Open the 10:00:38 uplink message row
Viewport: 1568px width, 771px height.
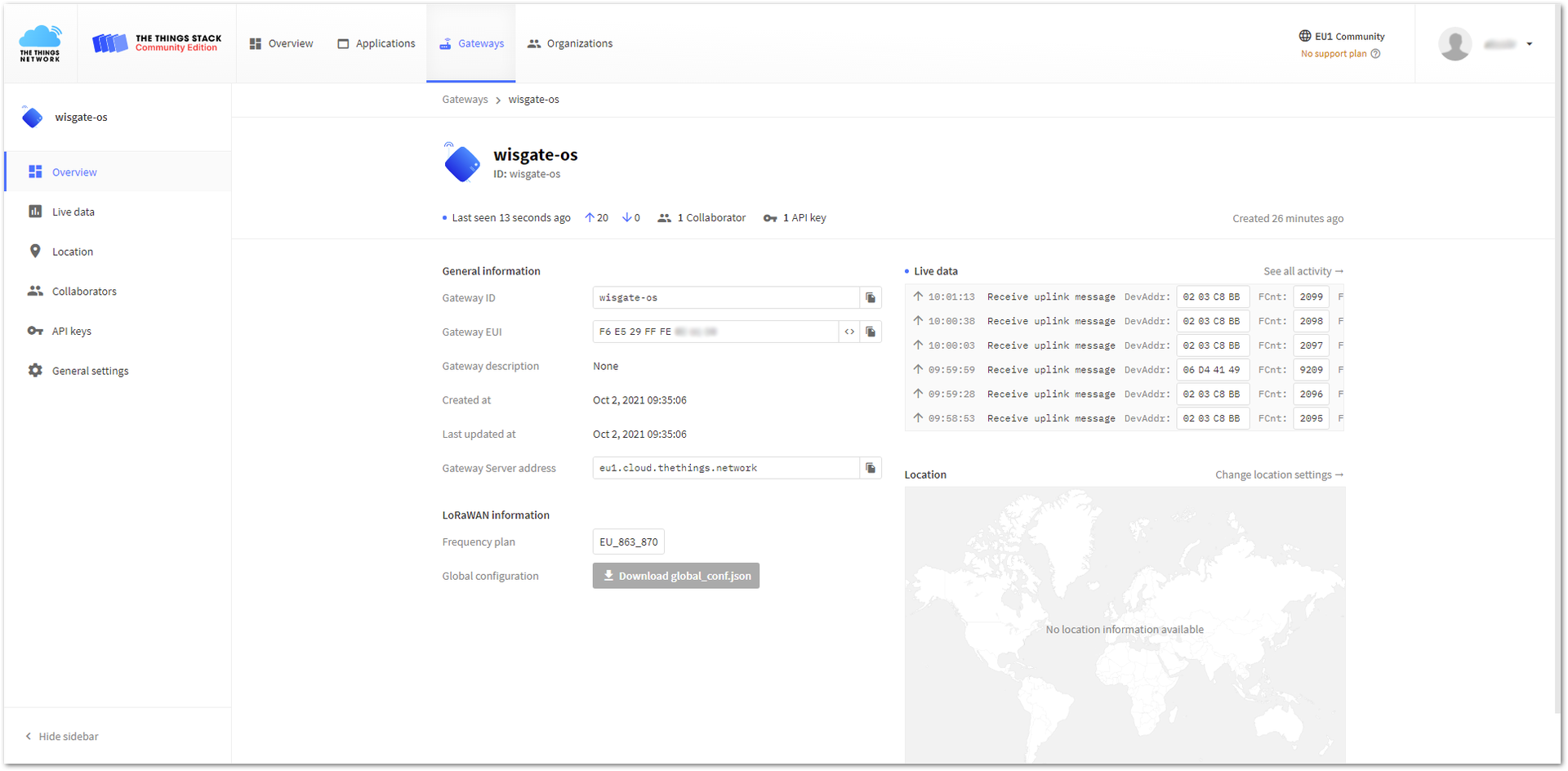click(1125, 321)
